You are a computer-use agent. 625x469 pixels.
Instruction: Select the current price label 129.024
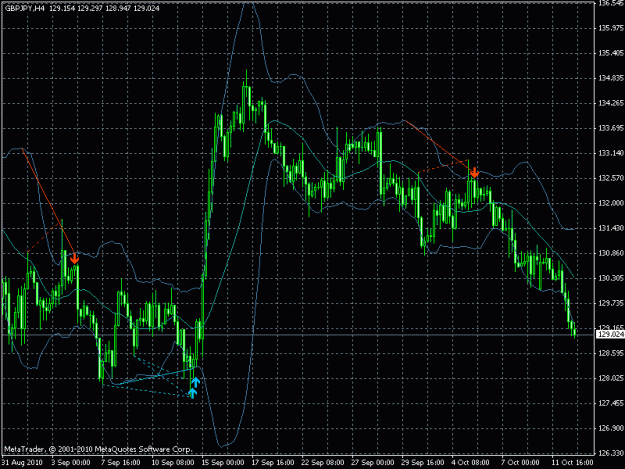coord(610,334)
